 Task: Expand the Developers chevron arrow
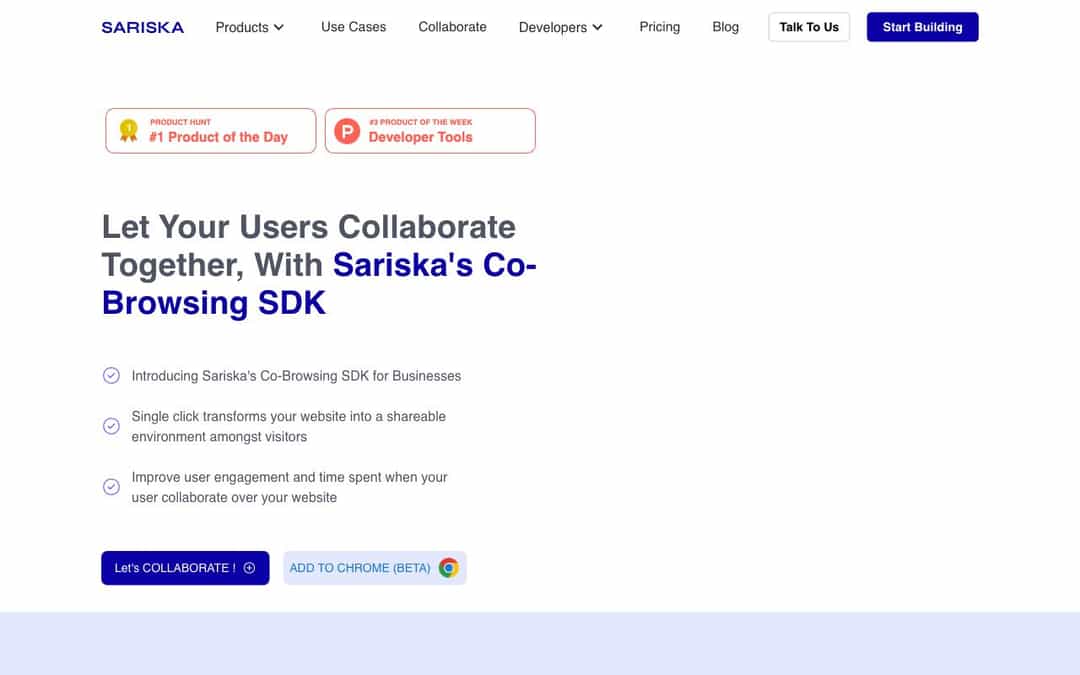pos(597,28)
